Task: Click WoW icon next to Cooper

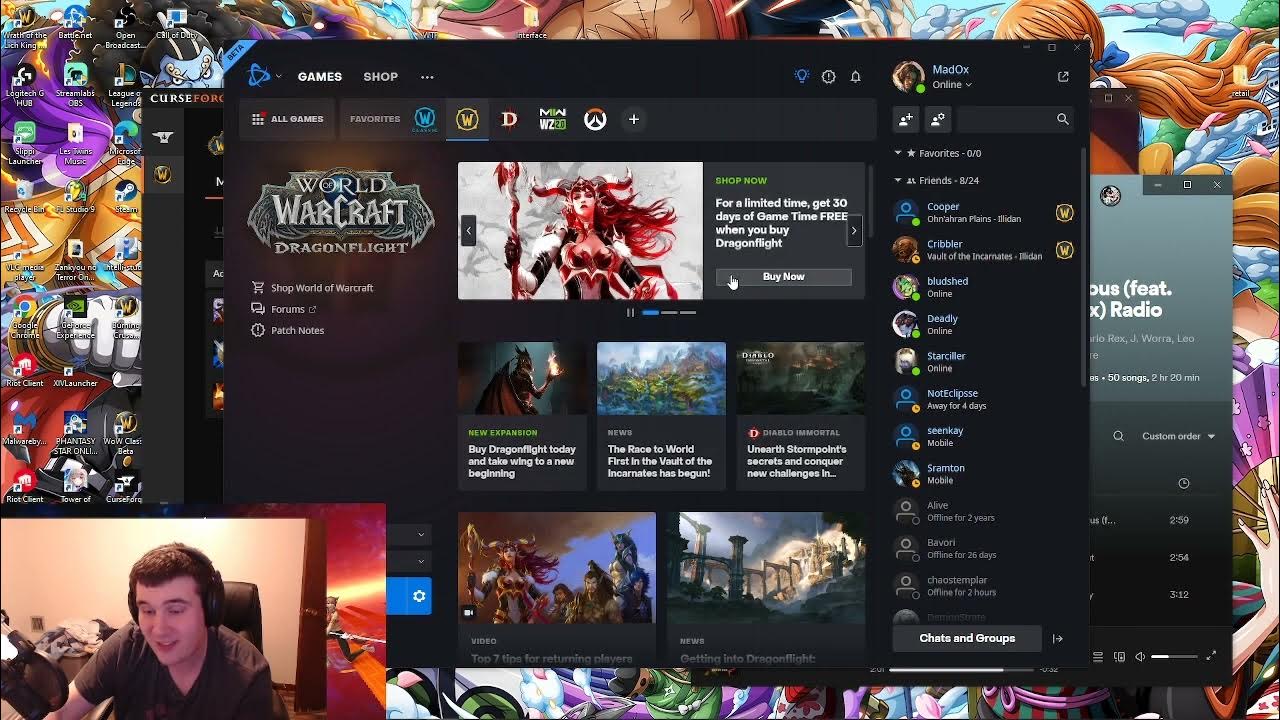Action: click(1064, 213)
